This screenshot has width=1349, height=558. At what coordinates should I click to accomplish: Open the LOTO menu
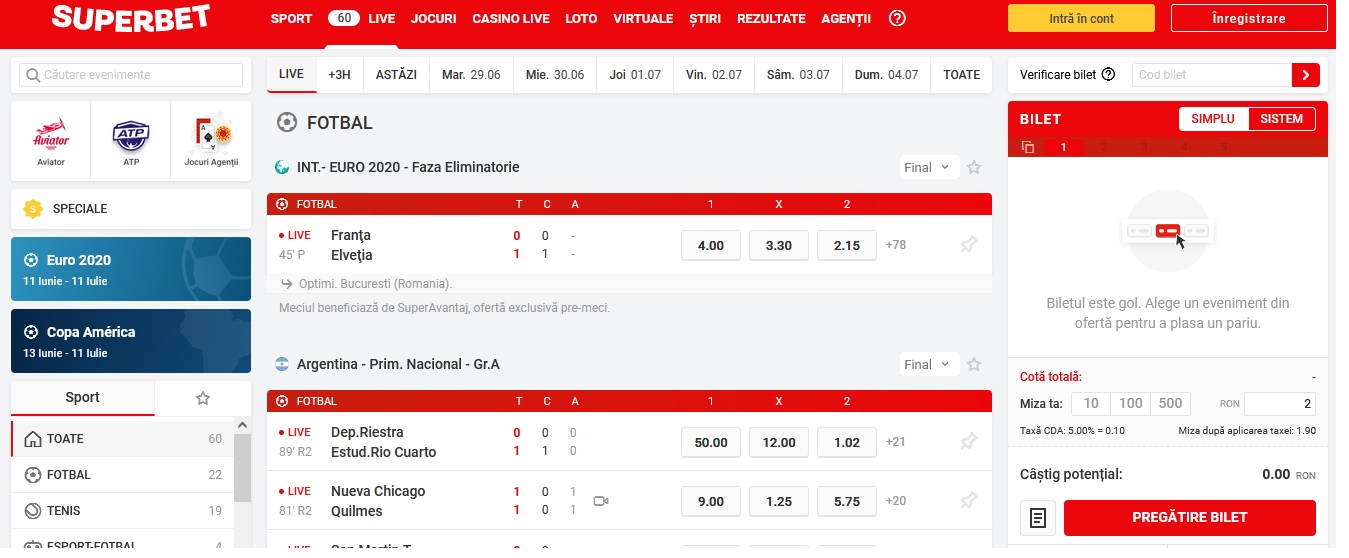click(581, 18)
